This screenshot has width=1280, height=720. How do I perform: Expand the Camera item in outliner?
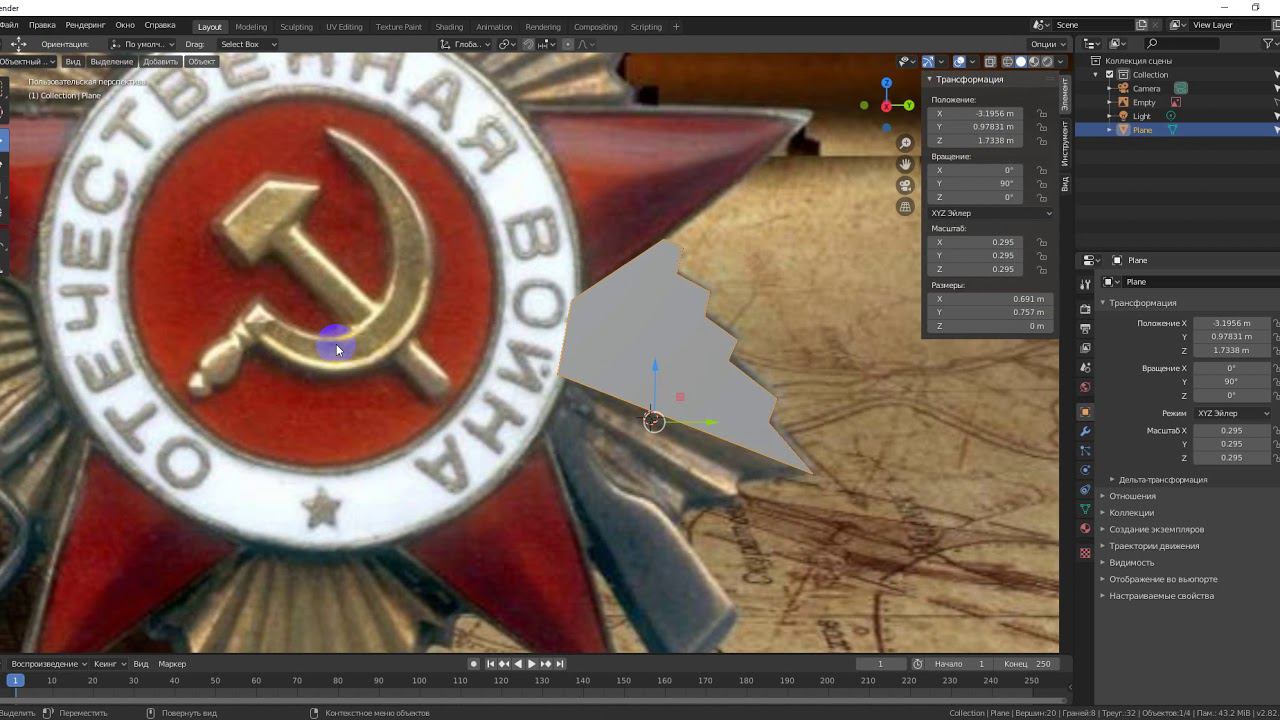tap(1109, 89)
